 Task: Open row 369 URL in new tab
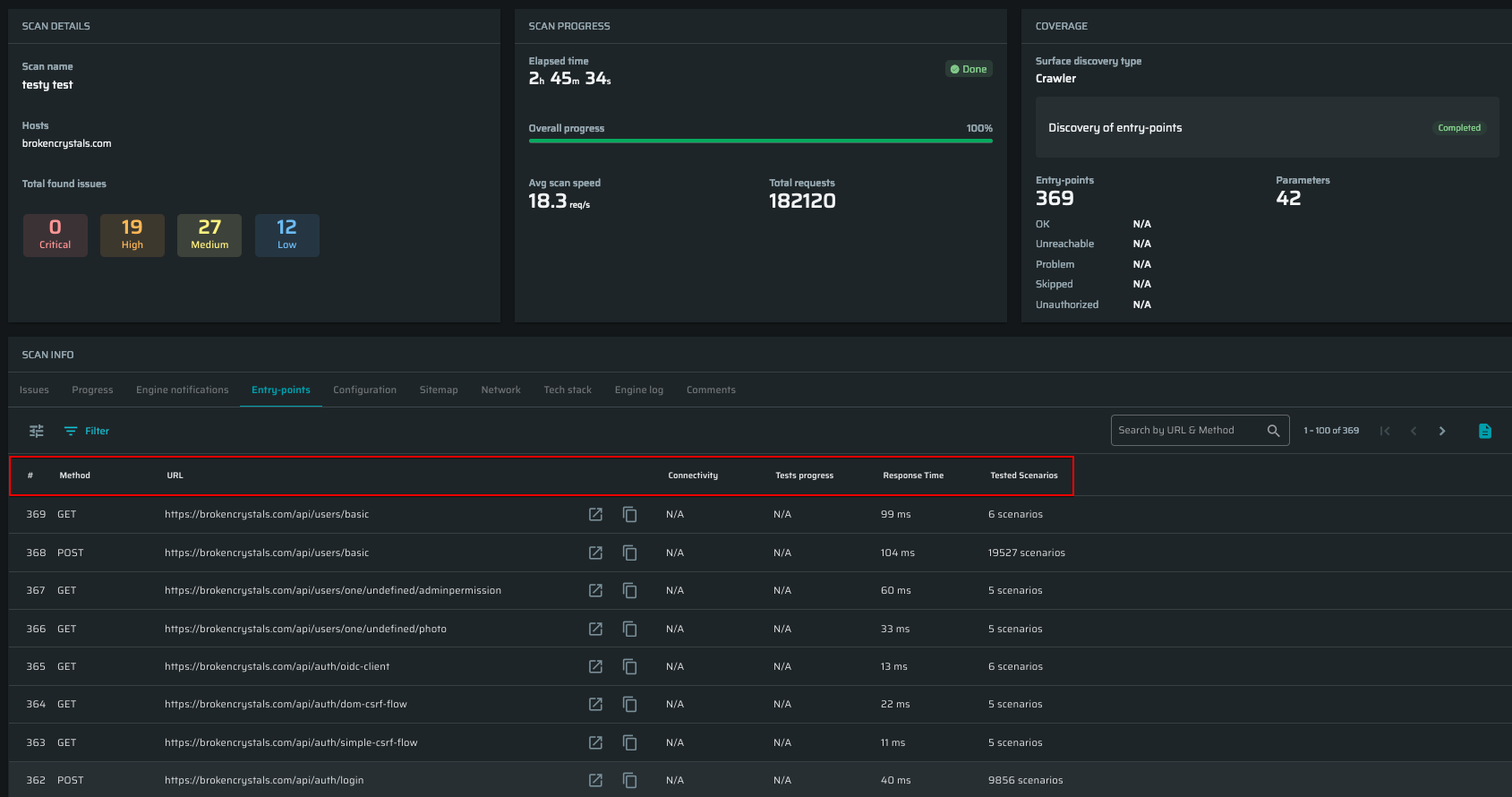click(x=595, y=514)
